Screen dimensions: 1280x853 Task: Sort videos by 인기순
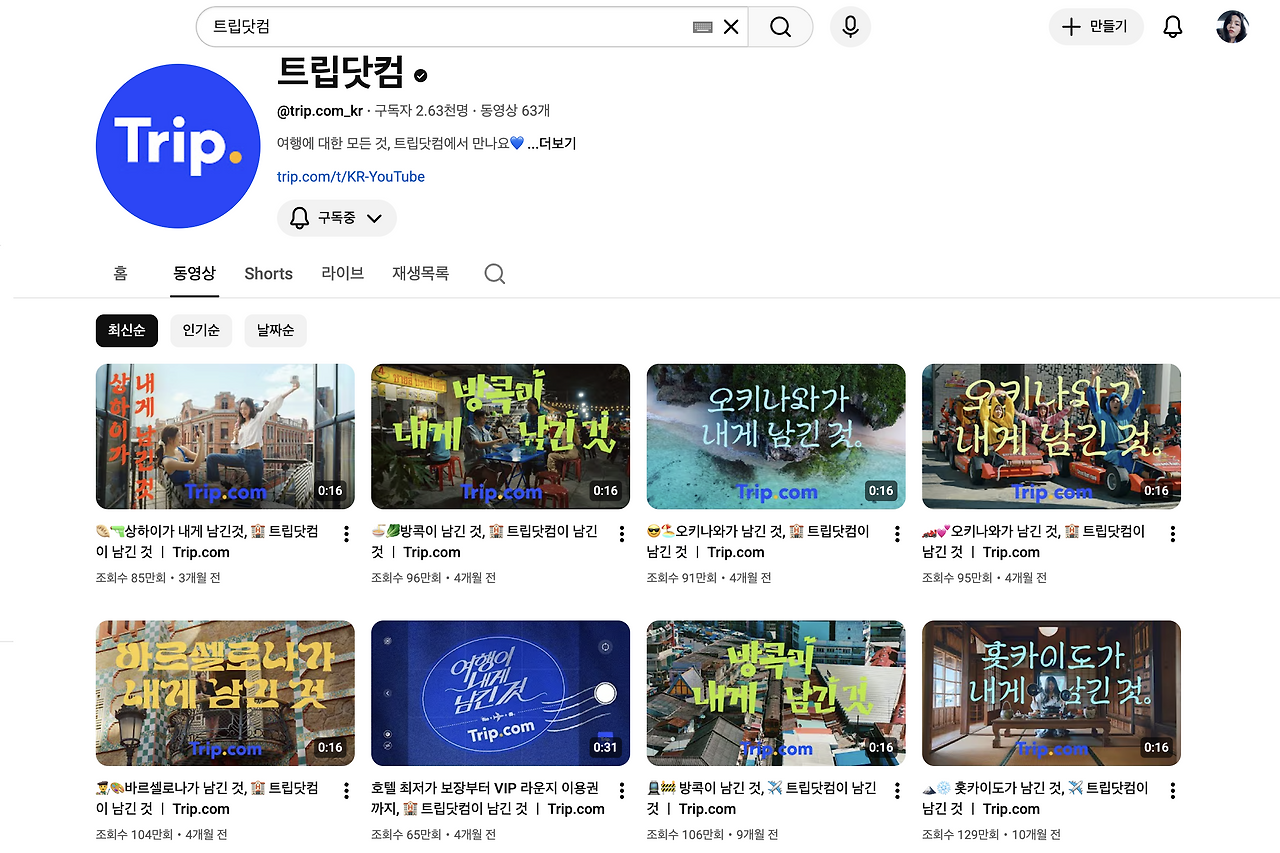tap(201, 331)
